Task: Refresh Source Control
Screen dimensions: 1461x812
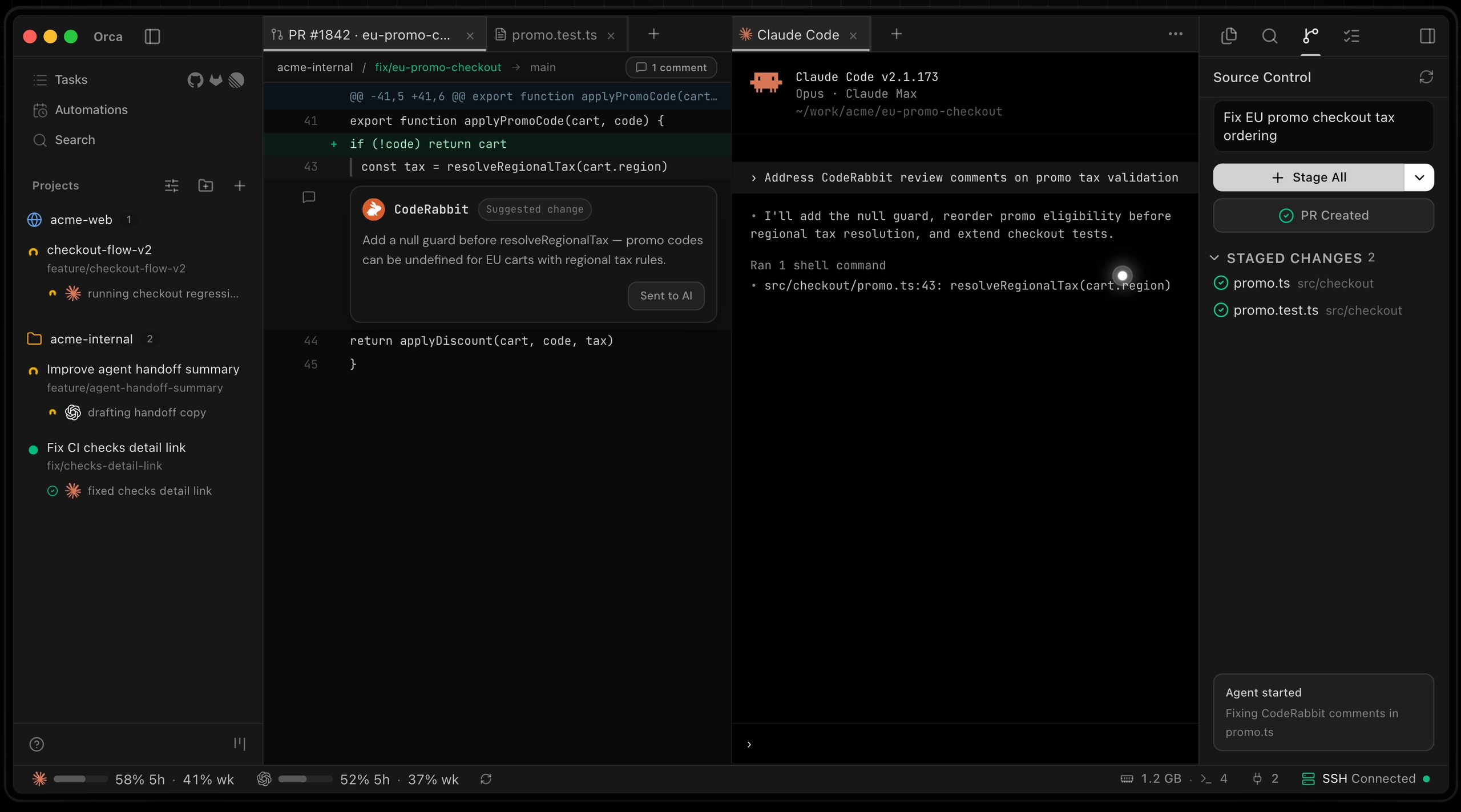Action: (1426, 77)
